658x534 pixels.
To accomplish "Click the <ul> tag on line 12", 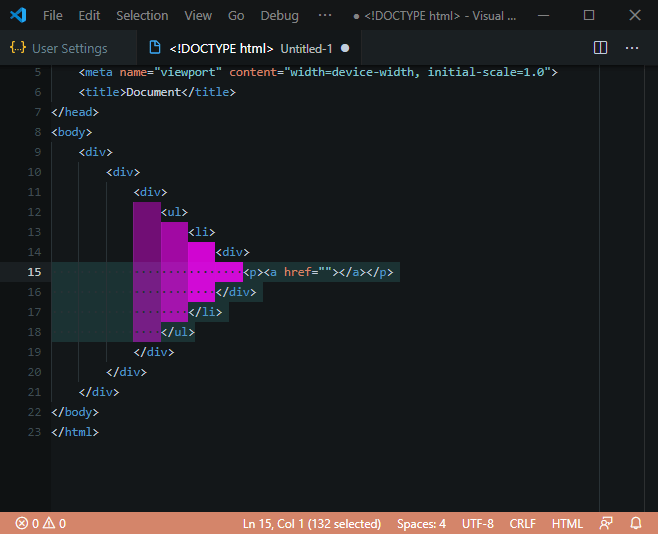I will tap(174, 212).
